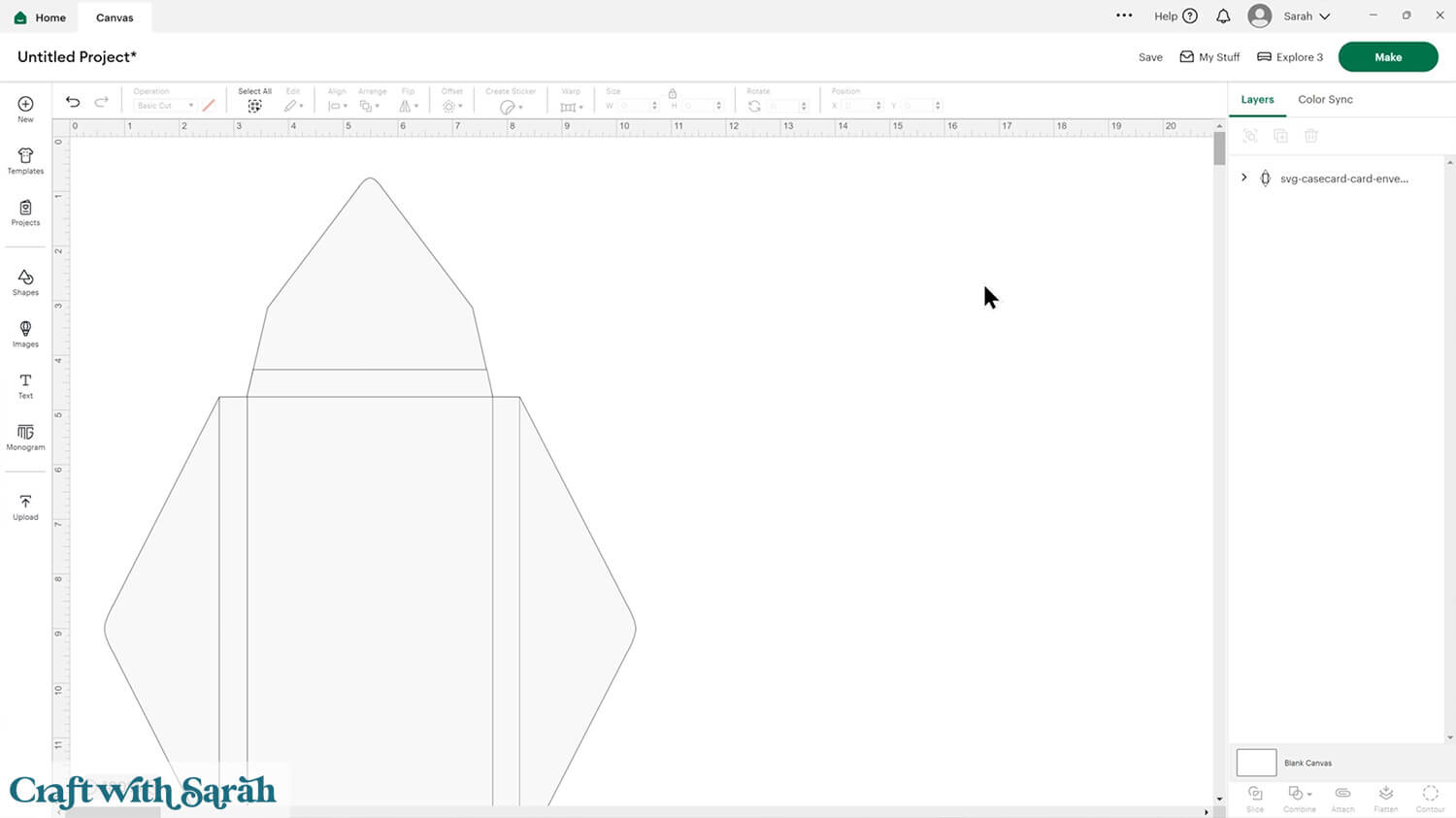Click the operation line color swatch
1456x818 pixels.
(209, 105)
